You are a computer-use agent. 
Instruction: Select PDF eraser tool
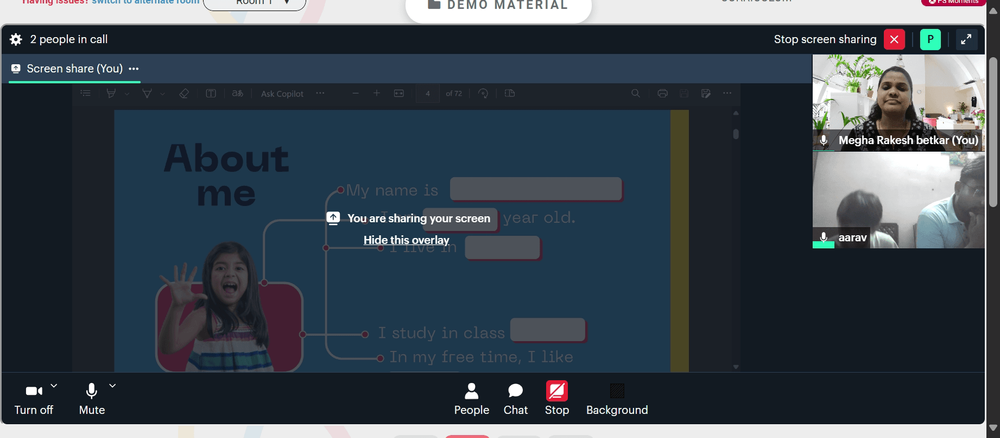184,94
